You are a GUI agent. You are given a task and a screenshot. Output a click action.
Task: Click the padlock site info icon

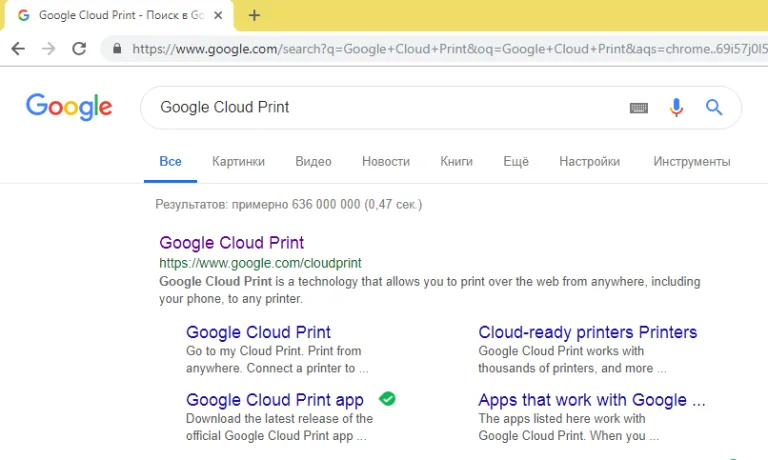(117, 48)
